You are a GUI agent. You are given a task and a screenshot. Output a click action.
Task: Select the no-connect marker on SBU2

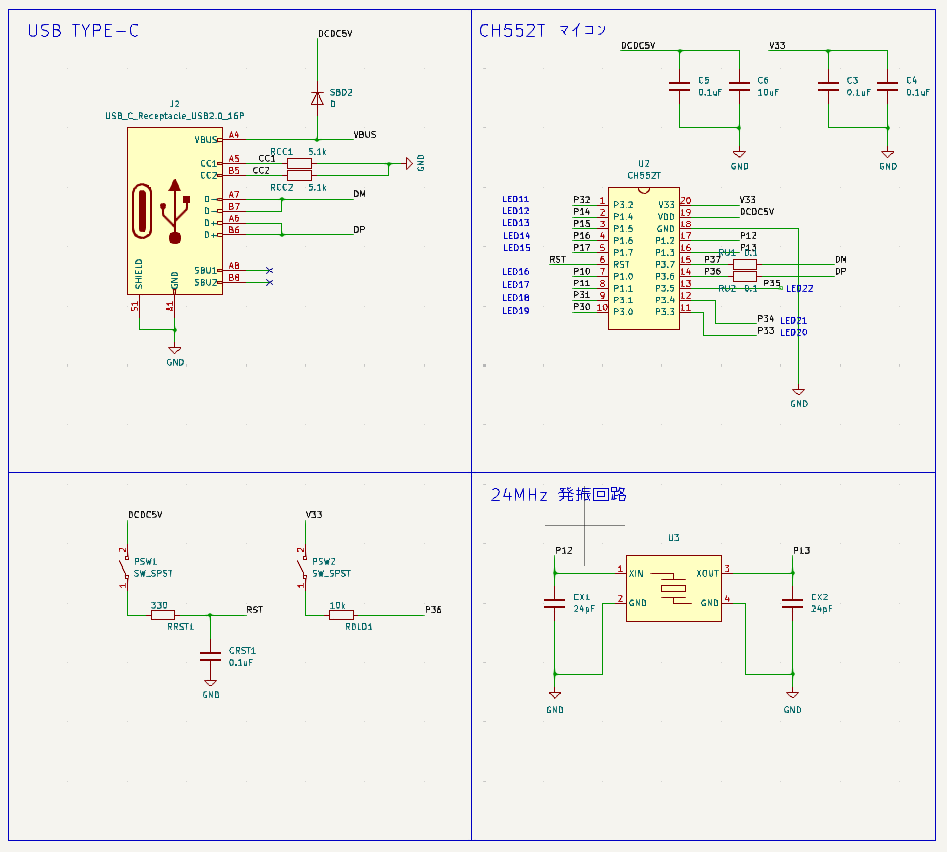(x=269, y=282)
